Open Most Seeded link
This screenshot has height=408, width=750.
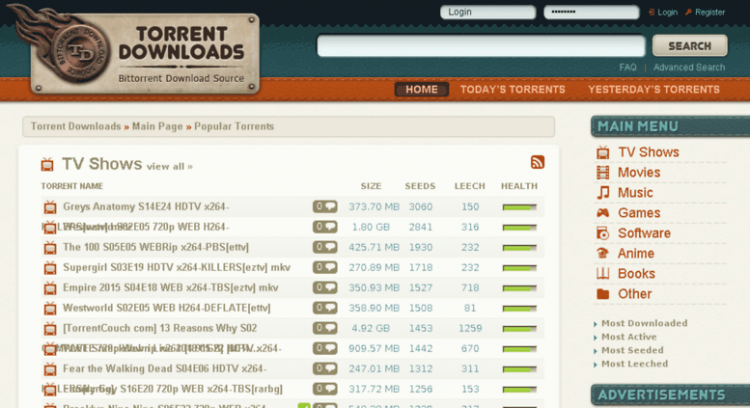(x=632, y=350)
